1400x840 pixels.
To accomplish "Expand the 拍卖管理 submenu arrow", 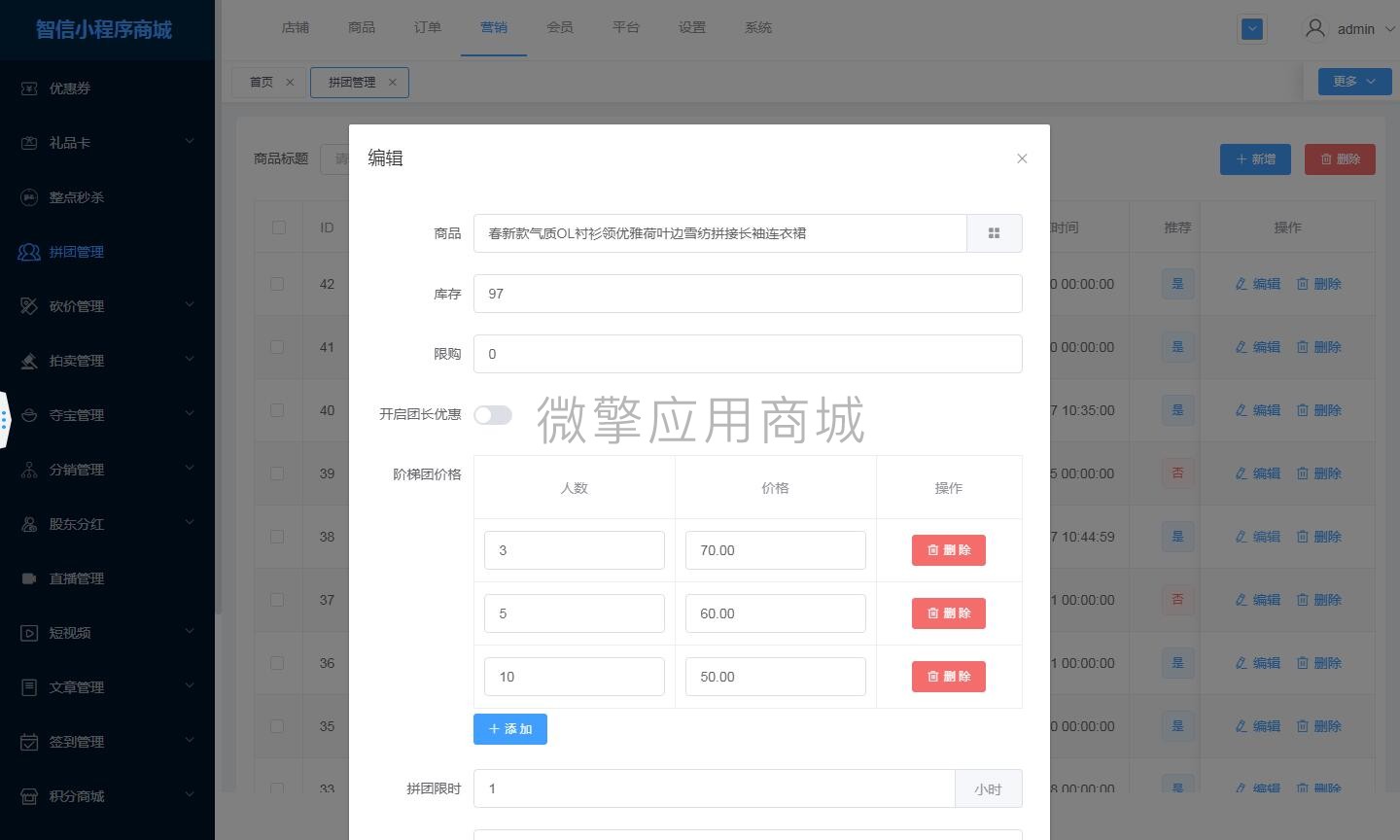I will point(190,360).
